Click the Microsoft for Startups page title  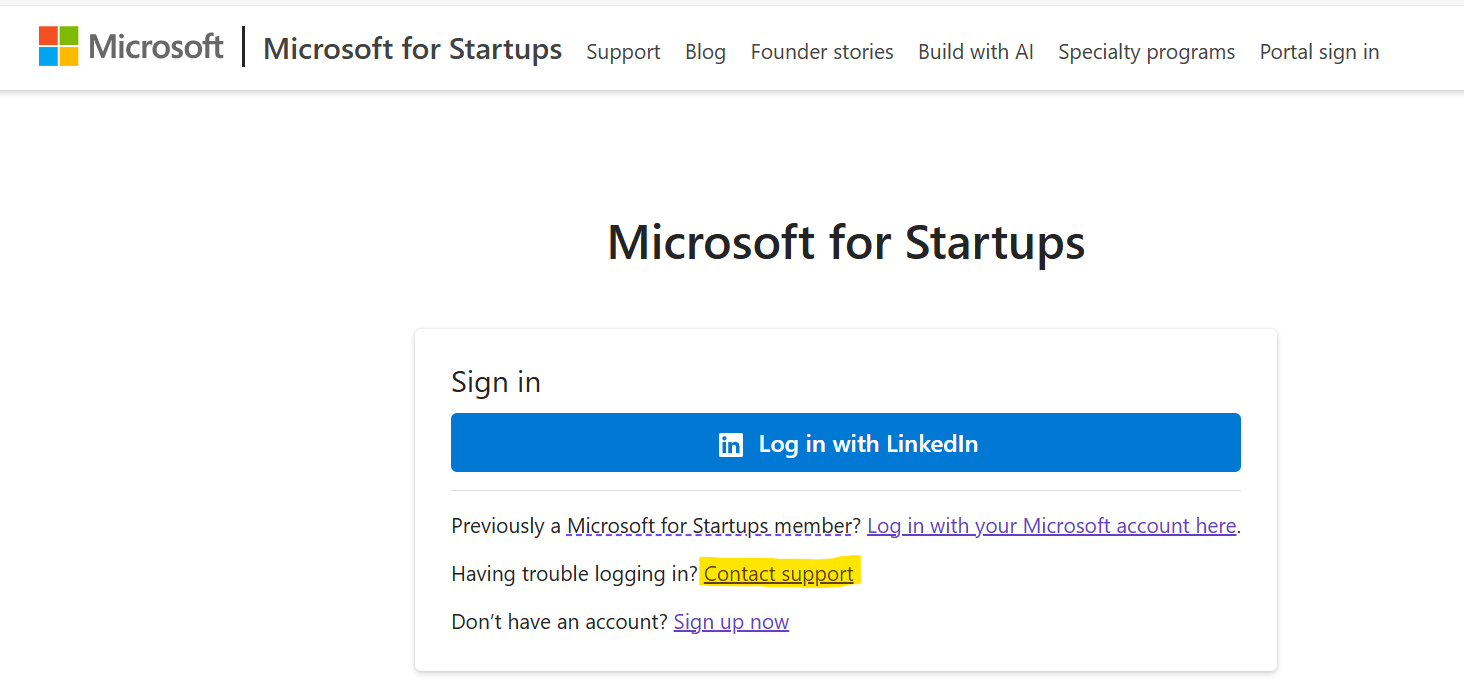tap(846, 243)
